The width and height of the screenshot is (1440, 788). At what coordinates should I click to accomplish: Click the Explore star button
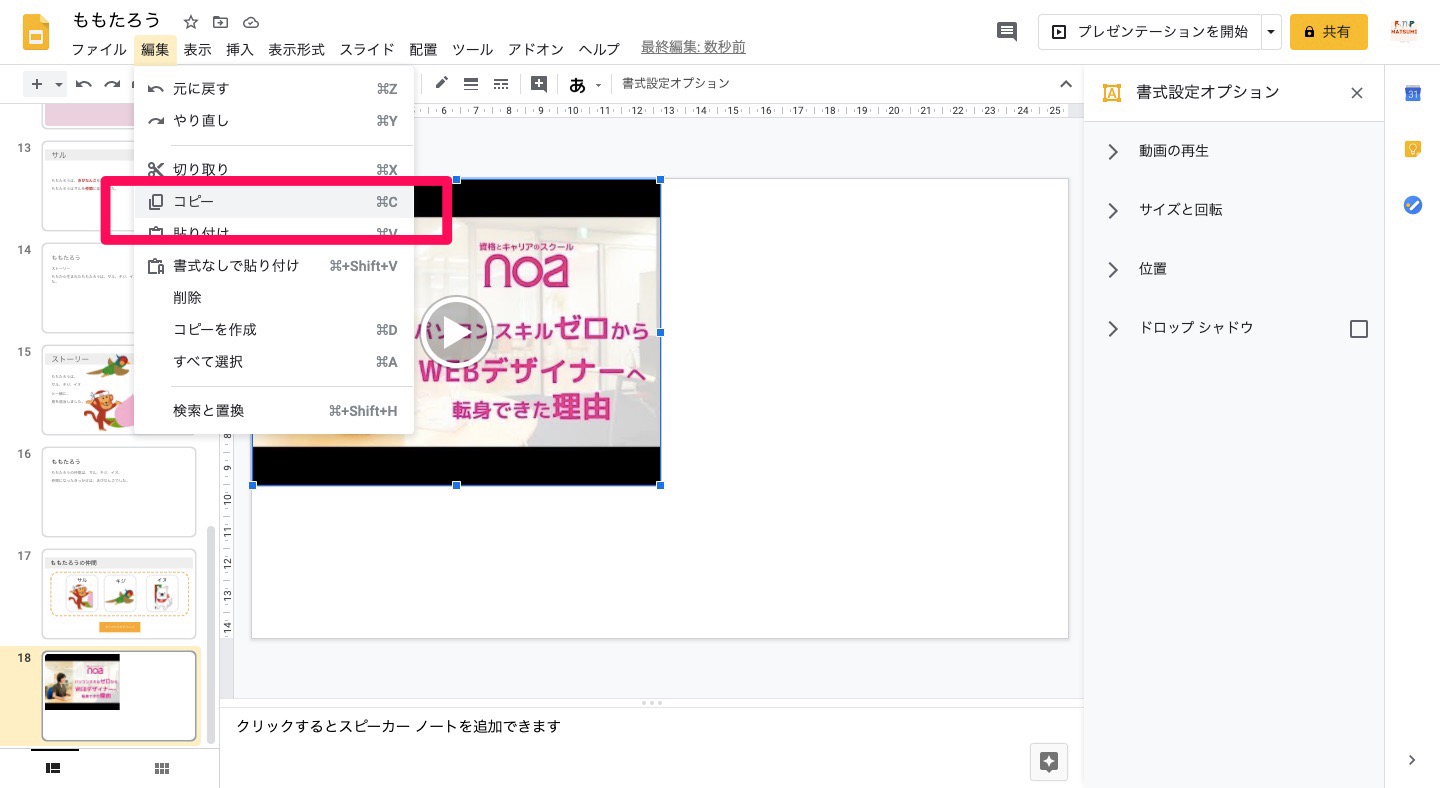point(1049,762)
